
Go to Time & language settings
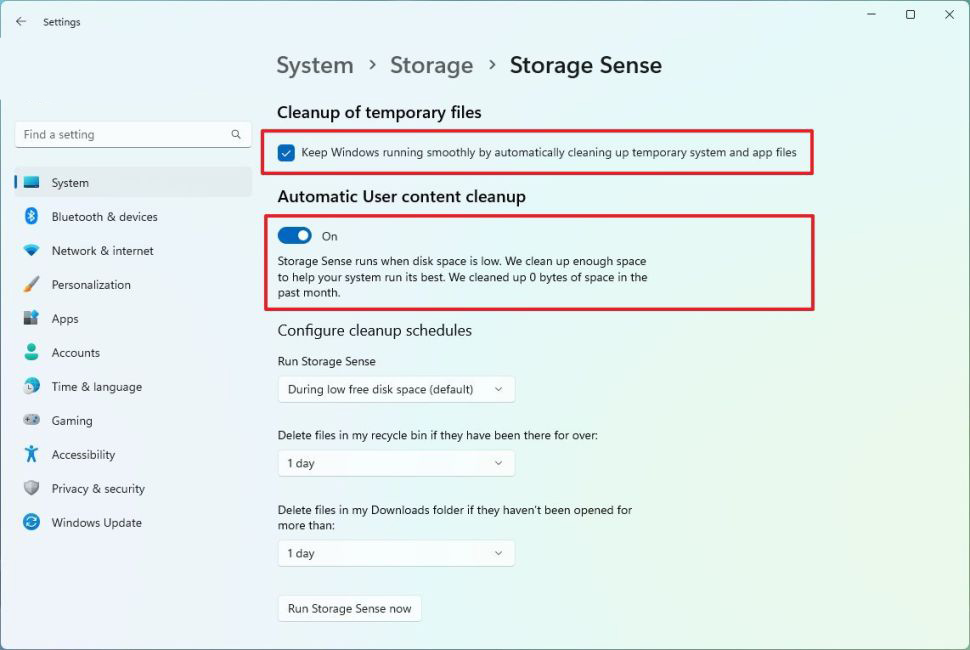96,387
